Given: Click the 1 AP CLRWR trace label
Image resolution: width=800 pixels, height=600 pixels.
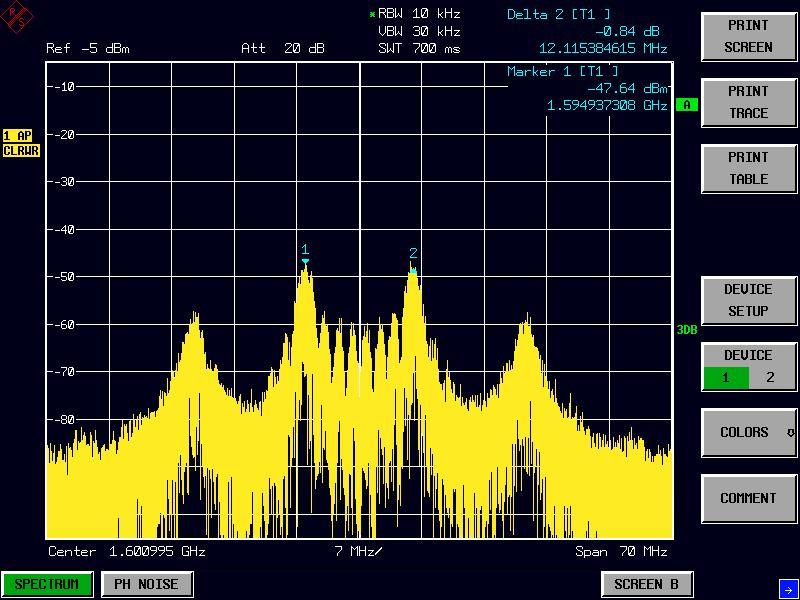Looking at the screenshot, I should coord(19,143).
